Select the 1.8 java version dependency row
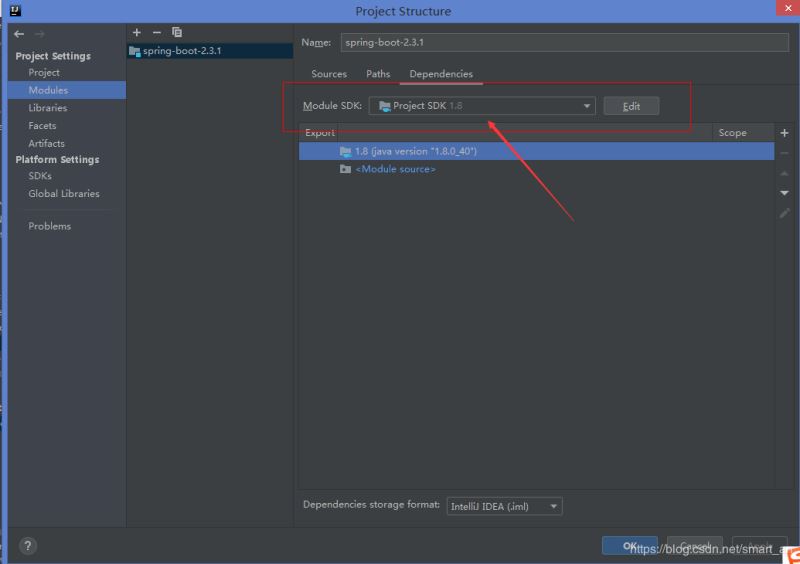The width and height of the screenshot is (800, 564). coord(415,151)
